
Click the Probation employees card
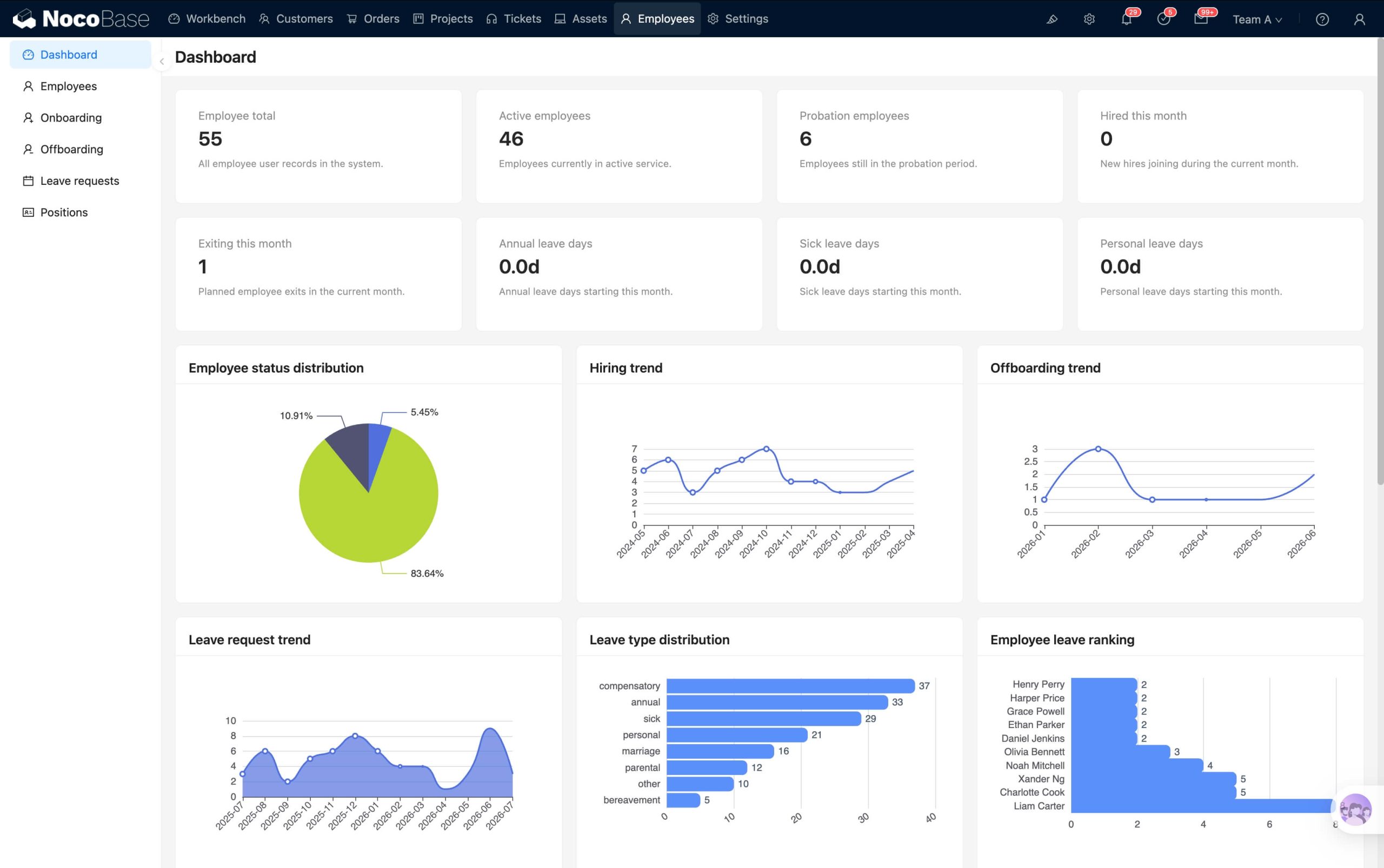pos(920,146)
